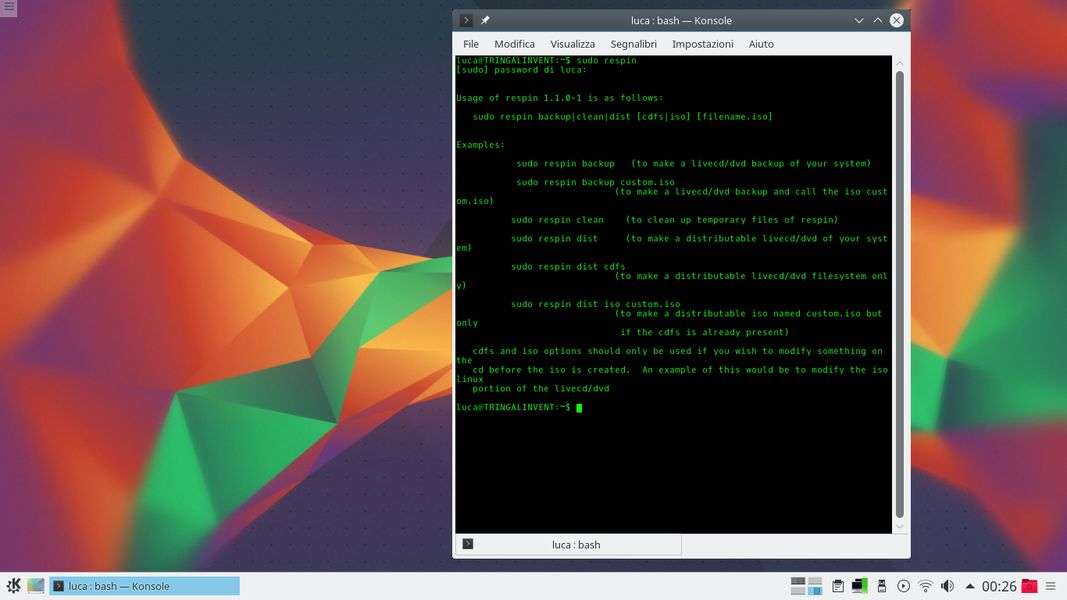
Task: Open the Impostazioni menu
Action: (703, 44)
